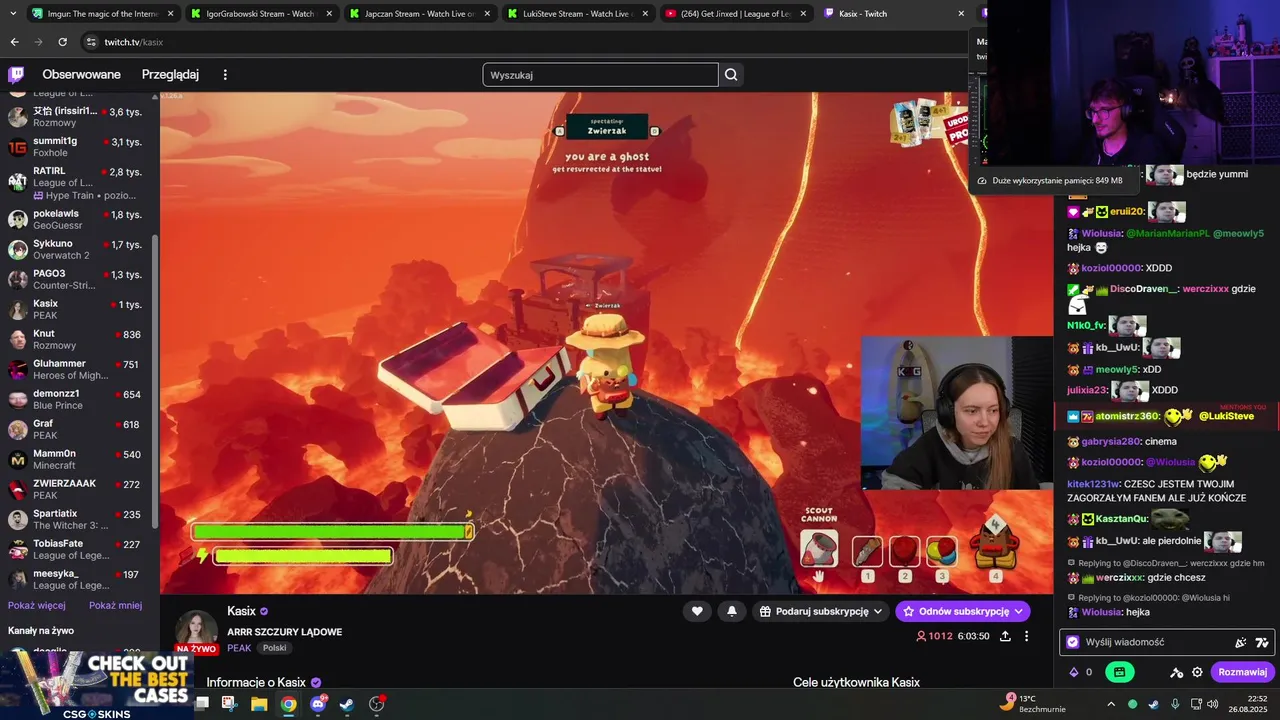Screen dimensions: 1280x720
Task: Open chat settings gear icon
Action: (1197, 672)
